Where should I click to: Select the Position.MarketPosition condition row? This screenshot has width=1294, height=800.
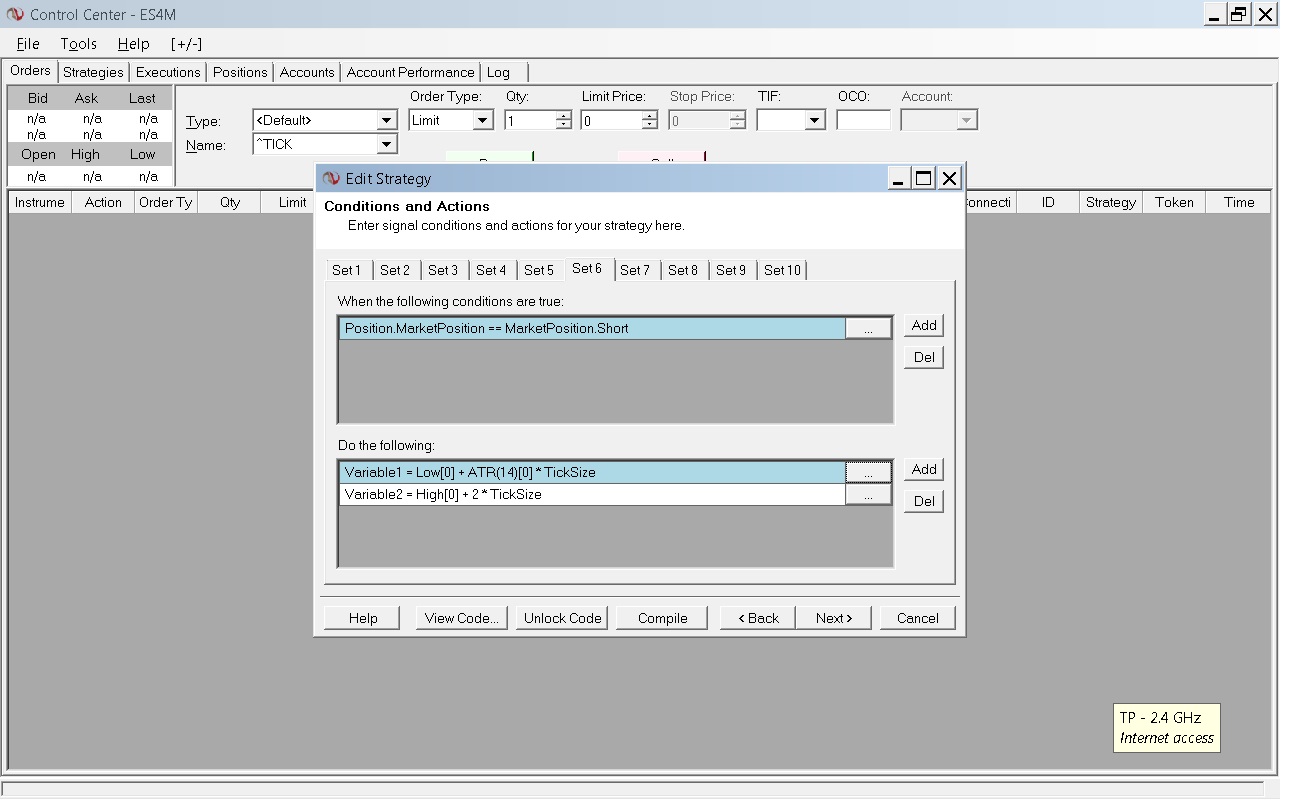pyautogui.click(x=592, y=328)
